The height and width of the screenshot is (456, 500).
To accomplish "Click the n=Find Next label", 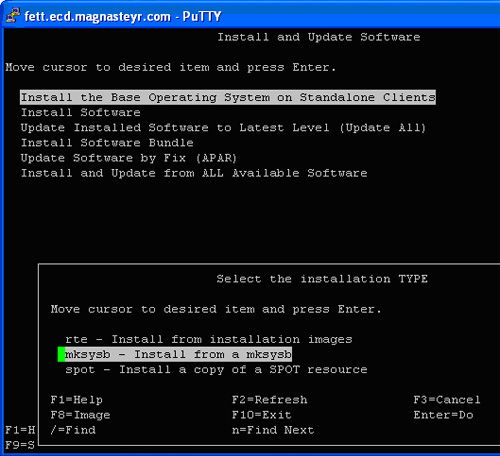I will (273, 430).
